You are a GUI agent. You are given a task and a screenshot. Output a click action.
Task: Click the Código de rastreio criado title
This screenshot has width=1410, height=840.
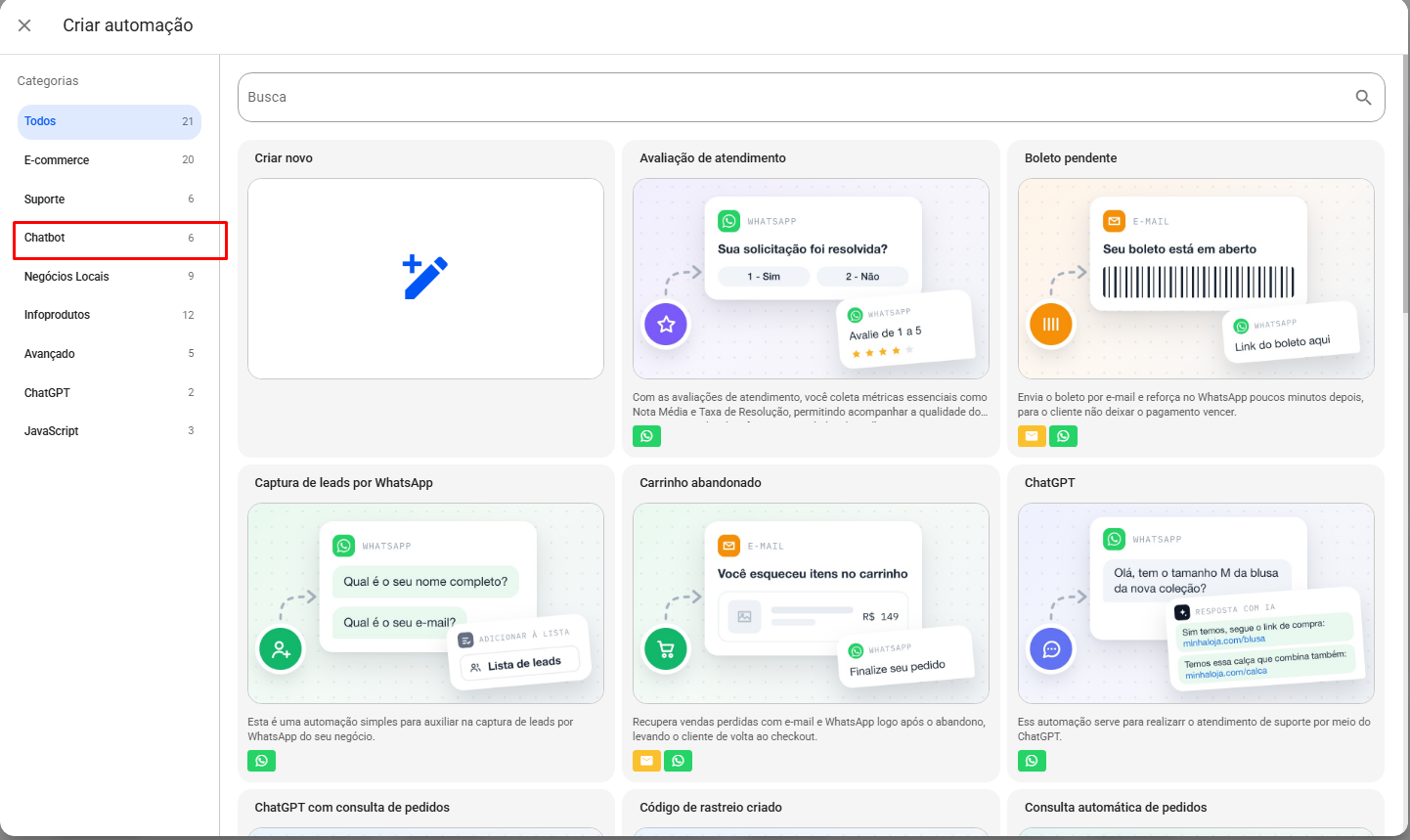[x=711, y=808]
